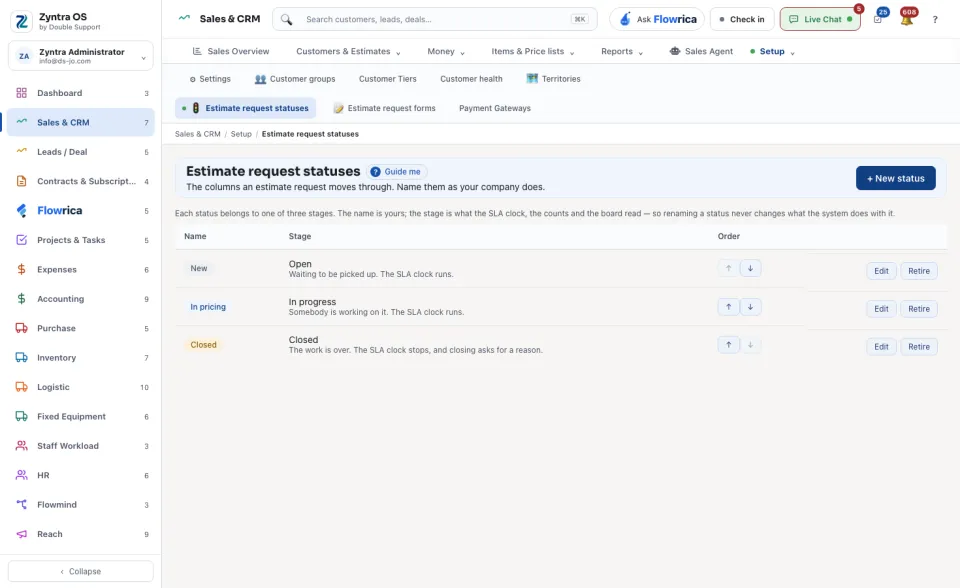960x588 pixels.
Task: Move the Closed status up
Action: 728,345
